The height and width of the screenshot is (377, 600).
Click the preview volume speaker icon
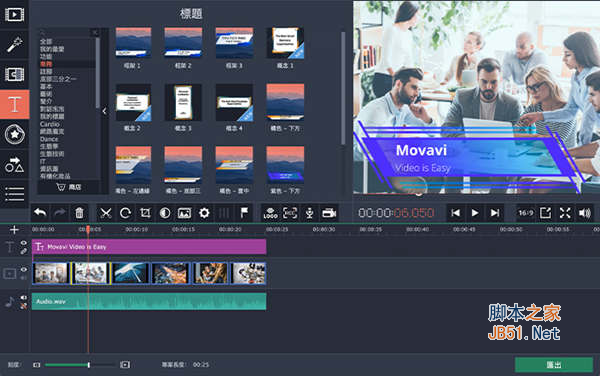pyautogui.click(x=585, y=213)
